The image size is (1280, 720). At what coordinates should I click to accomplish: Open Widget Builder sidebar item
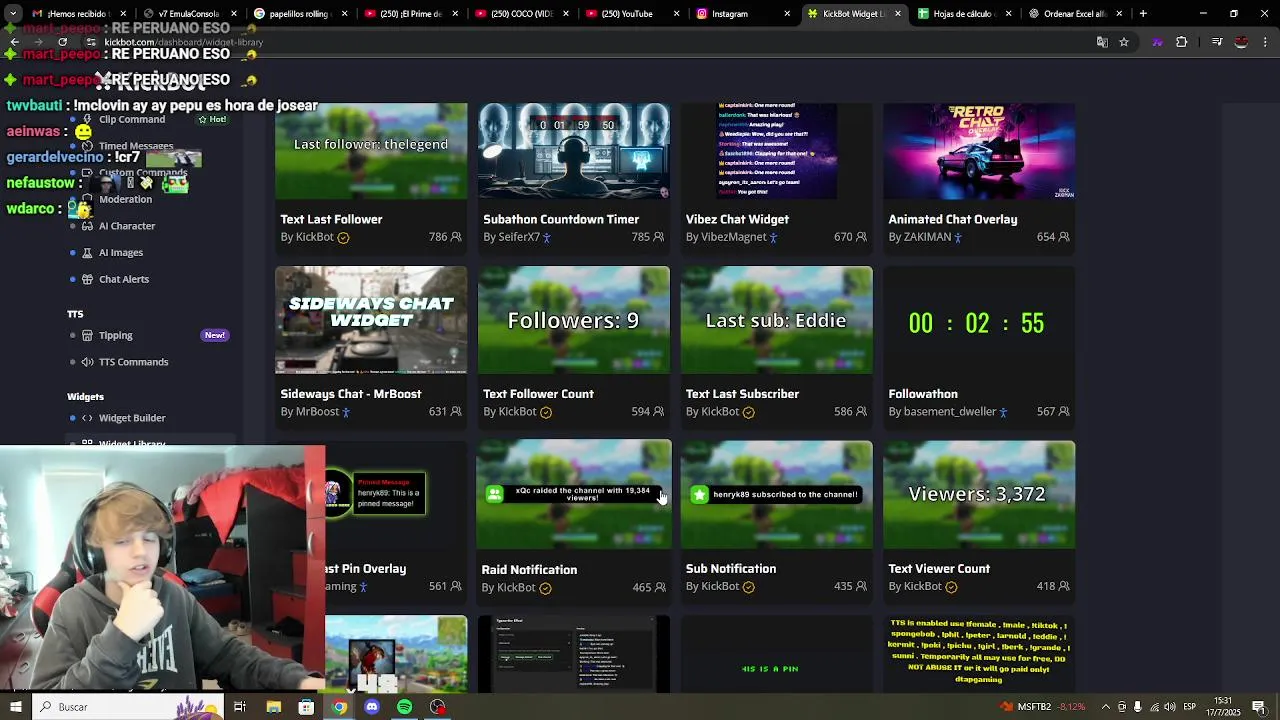coord(132,418)
